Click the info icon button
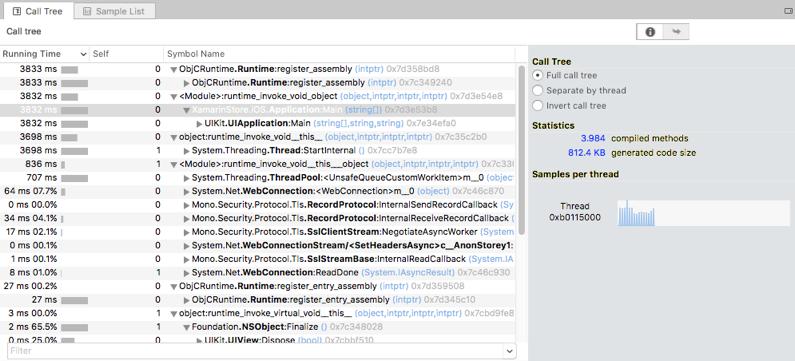The height and width of the screenshot is (361, 795). tap(650, 31)
